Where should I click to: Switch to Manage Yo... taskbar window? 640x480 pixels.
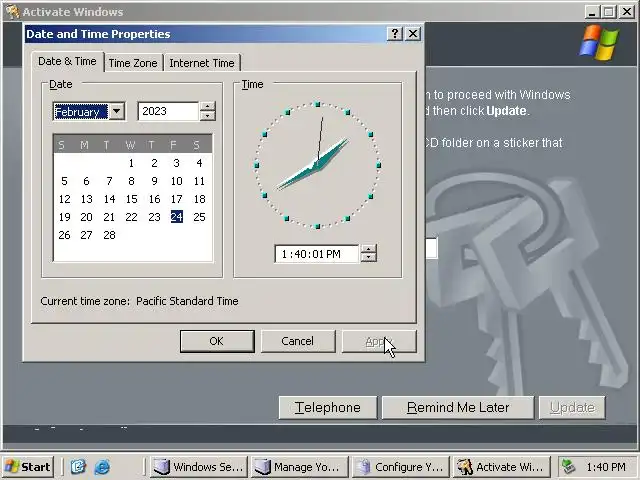(300, 467)
